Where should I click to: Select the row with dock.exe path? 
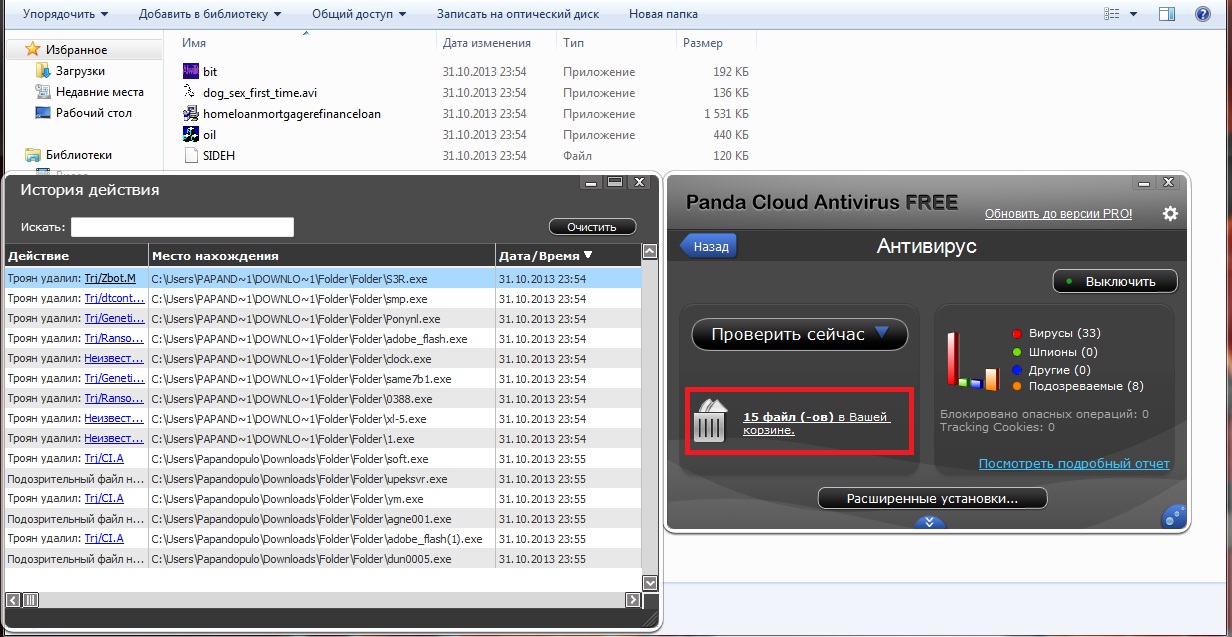pos(323,358)
